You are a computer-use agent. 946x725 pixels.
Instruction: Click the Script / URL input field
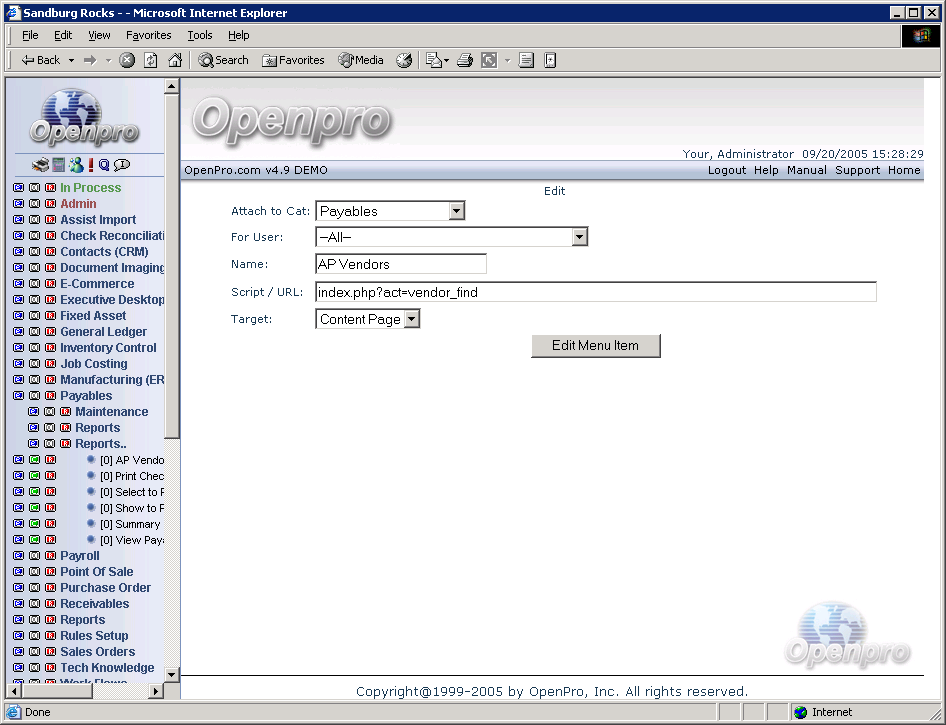pyautogui.click(x=595, y=292)
